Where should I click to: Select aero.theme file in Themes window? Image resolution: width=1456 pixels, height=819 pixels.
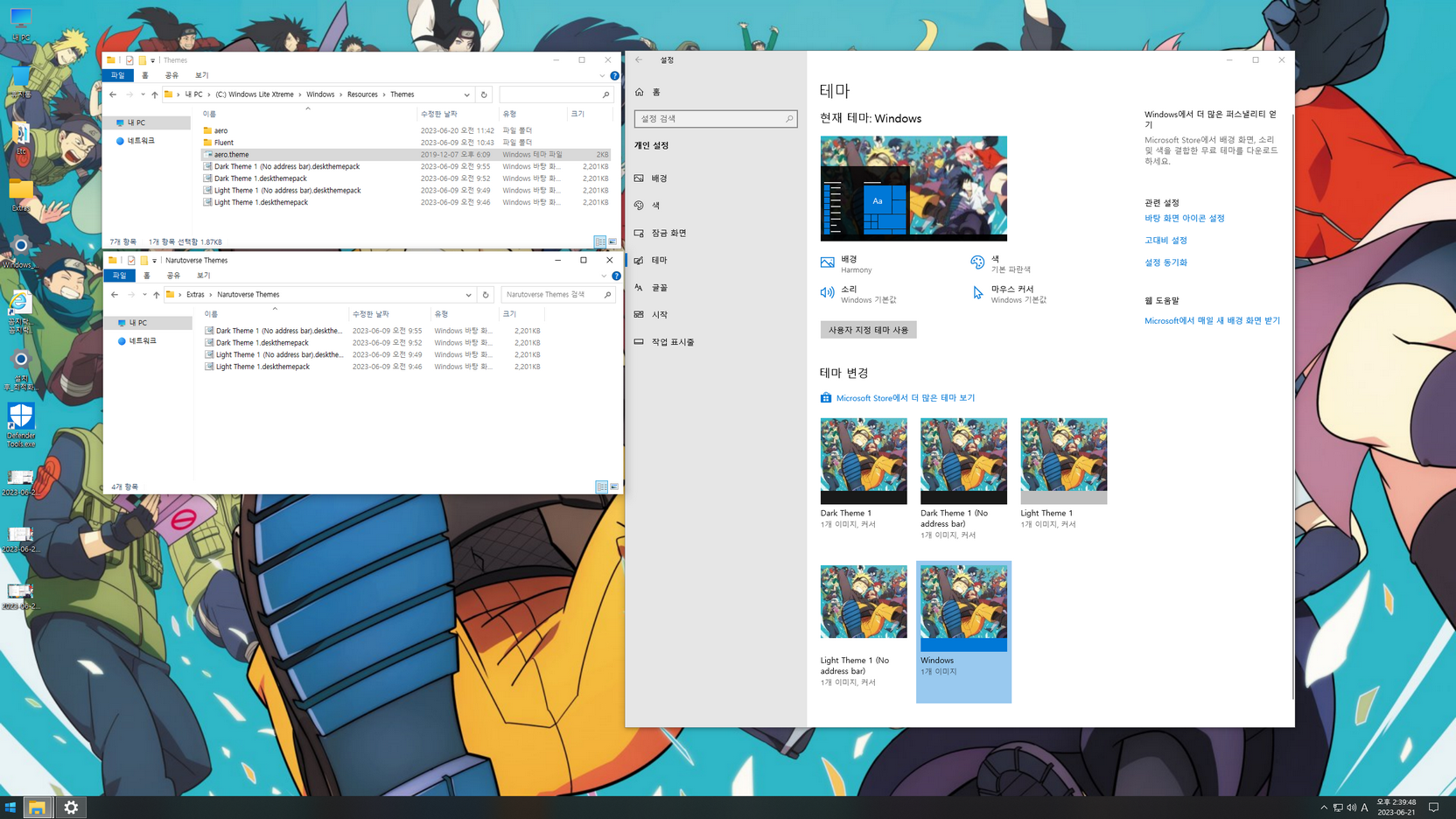tap(406, 155)
